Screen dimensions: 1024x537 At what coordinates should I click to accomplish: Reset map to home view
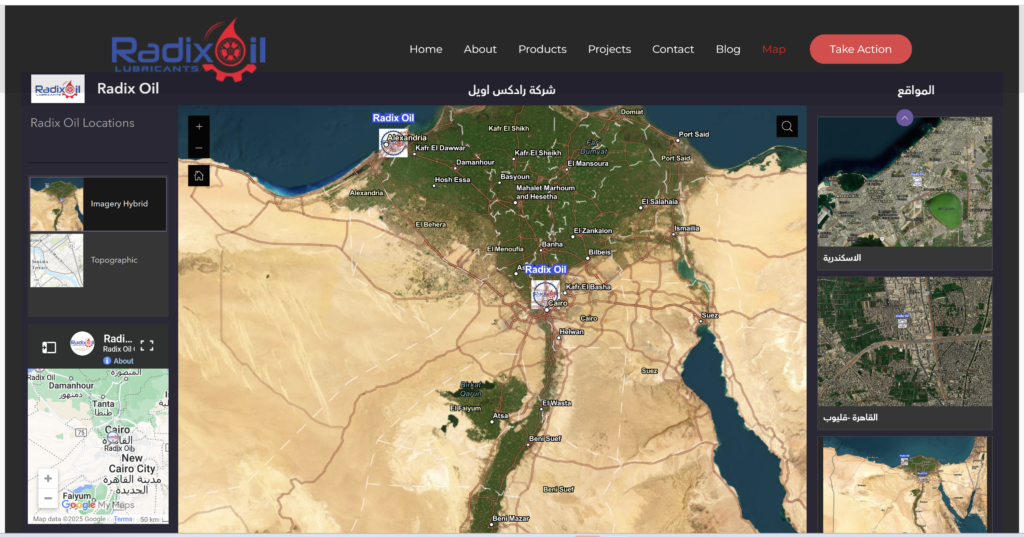coord(199,176)
